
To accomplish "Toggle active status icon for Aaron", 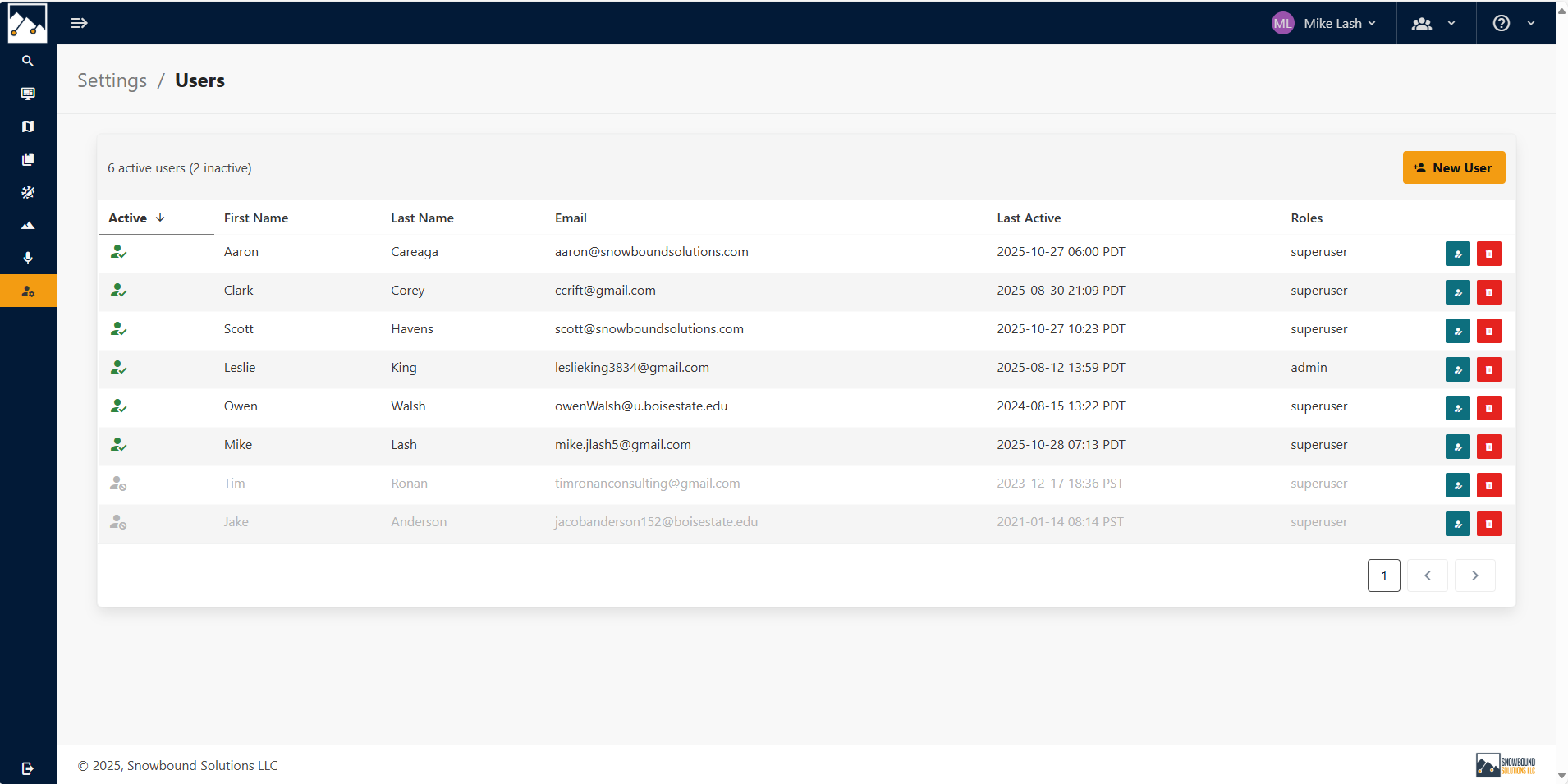I will point(118,252).
